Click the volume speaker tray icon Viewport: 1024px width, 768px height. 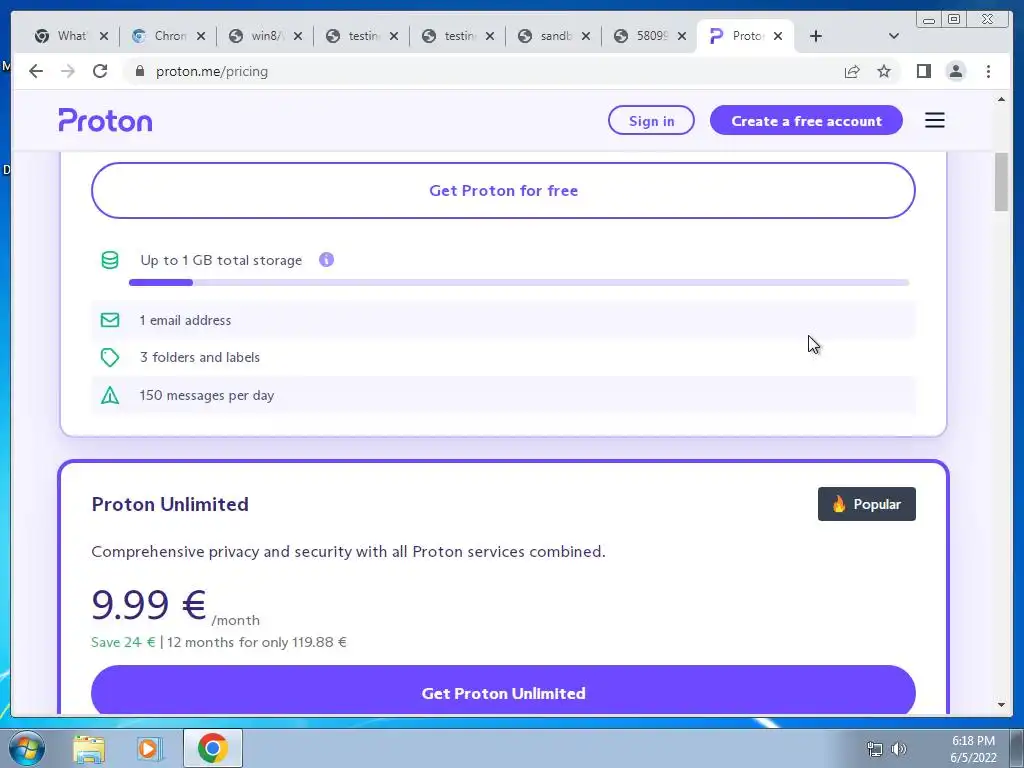point(899,749)
